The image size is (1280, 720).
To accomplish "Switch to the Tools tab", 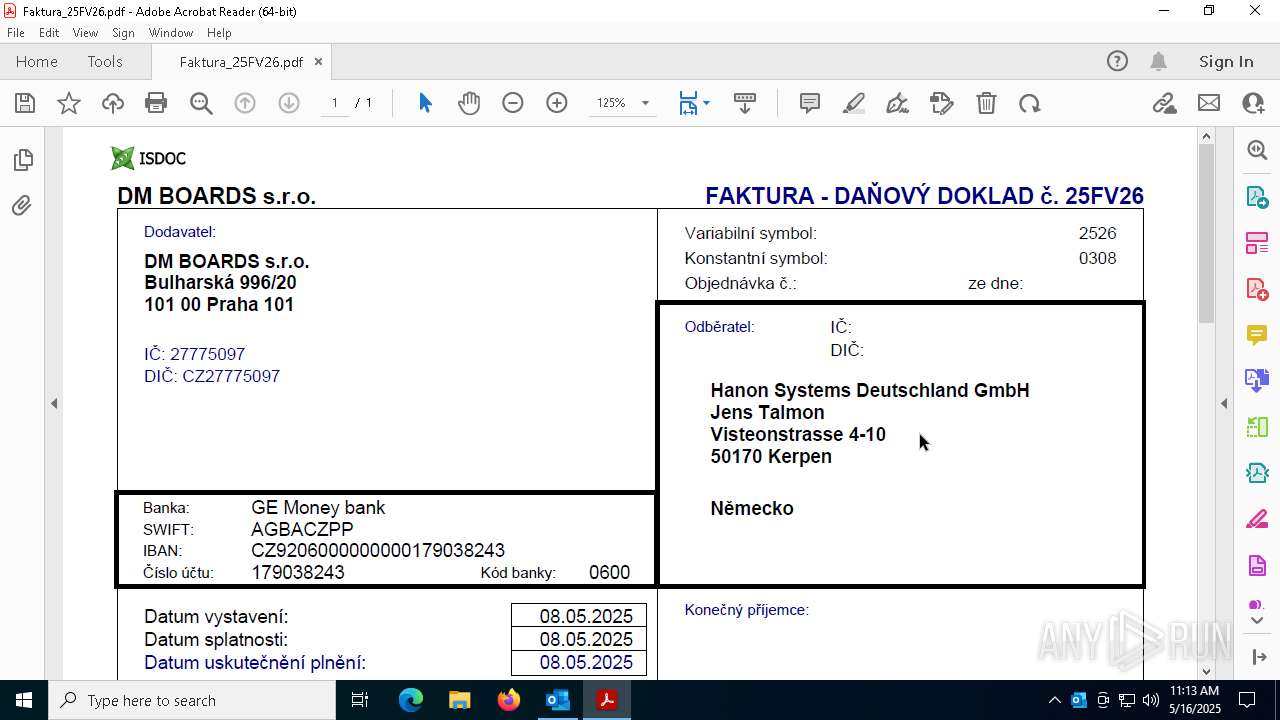I will pos(105,61).
